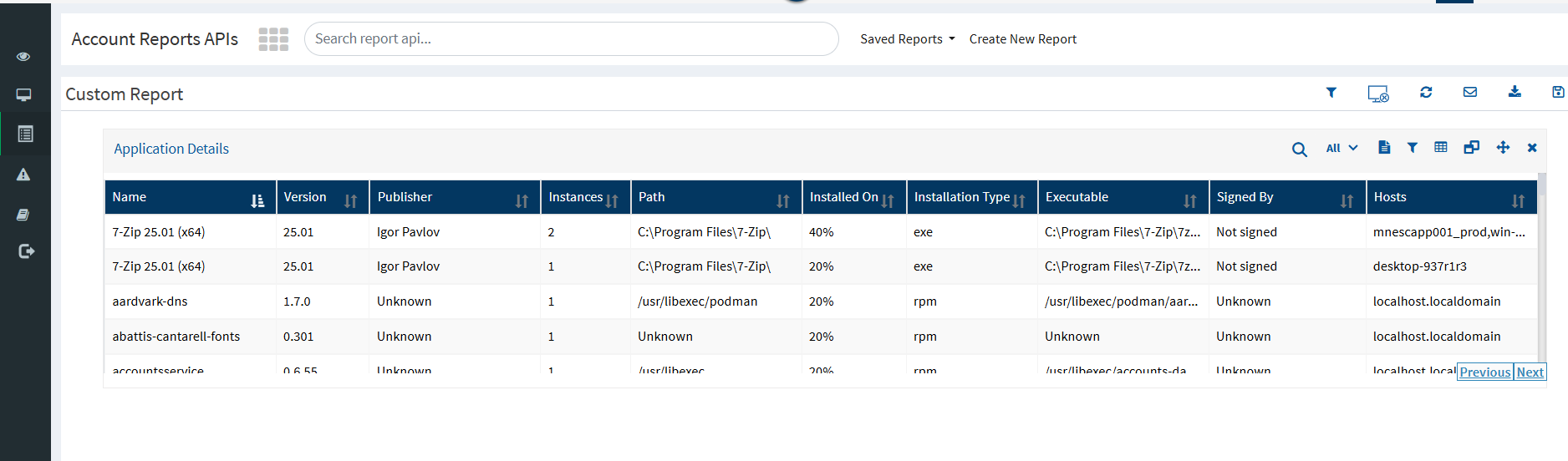This screenshot has width=1568, height=461.
Task: Click the email envelope icon
Action: (x=1470, y=93)
